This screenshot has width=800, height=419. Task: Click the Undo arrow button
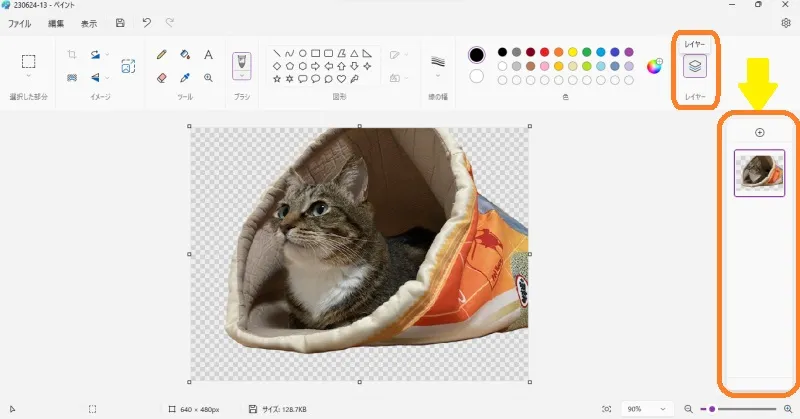[147, 22]
